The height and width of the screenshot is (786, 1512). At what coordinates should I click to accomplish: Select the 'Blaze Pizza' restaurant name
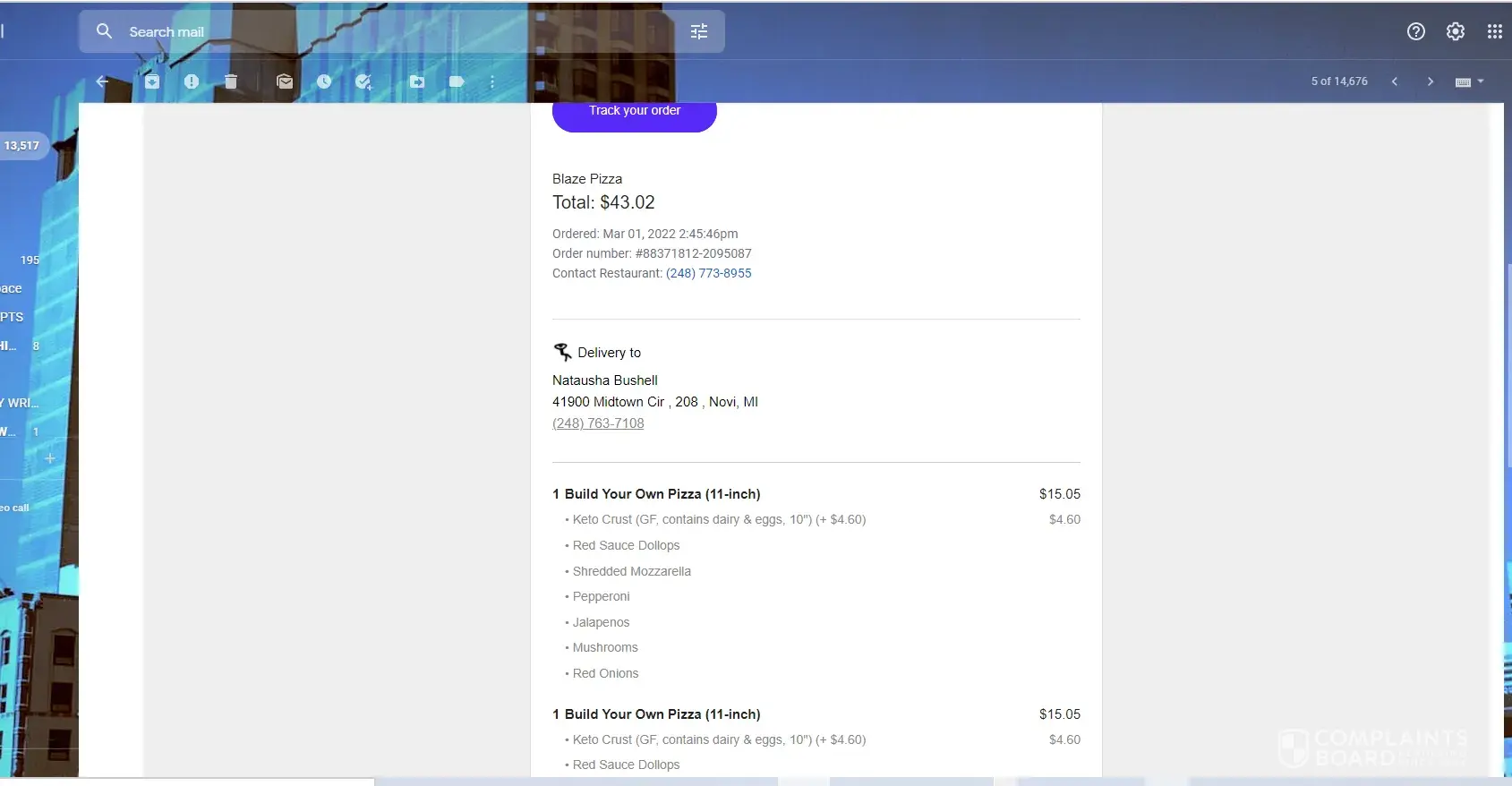pos(587,179)
